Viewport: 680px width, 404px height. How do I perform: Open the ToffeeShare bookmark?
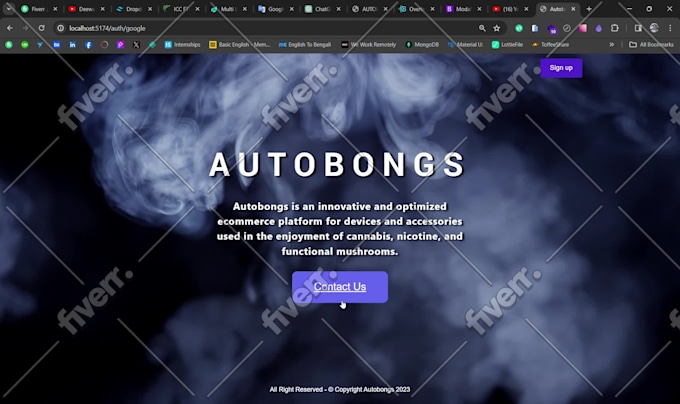click(x=551, y=45)
